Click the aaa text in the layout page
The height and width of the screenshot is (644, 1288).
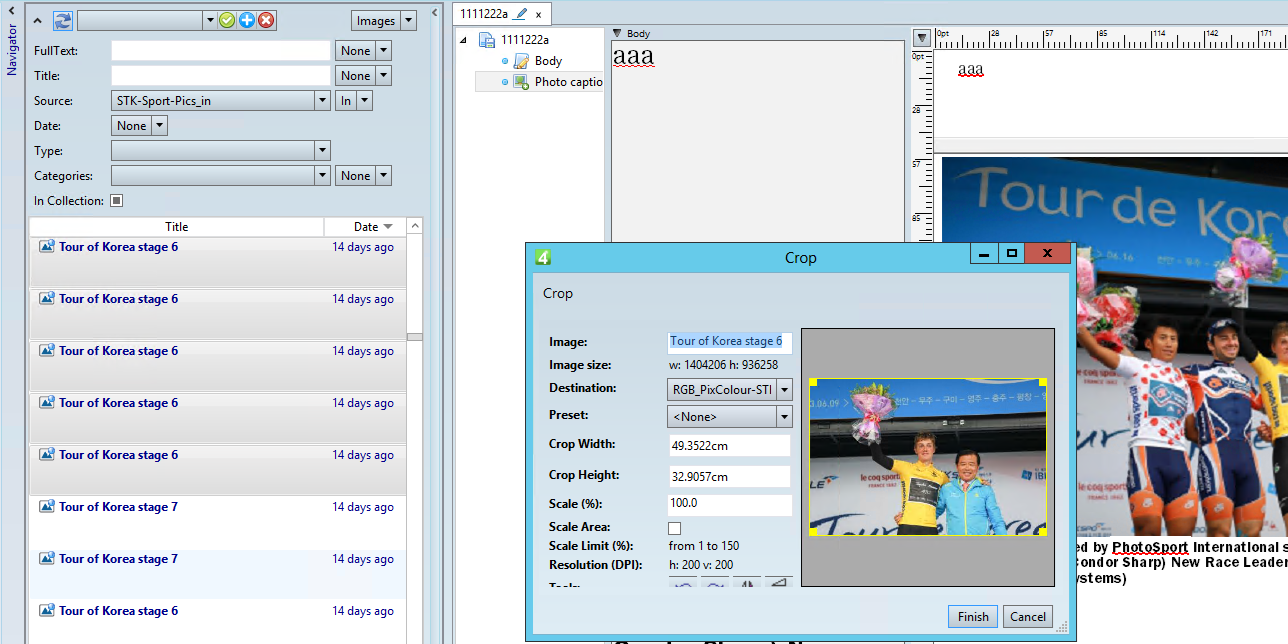(x=970, y=70)
